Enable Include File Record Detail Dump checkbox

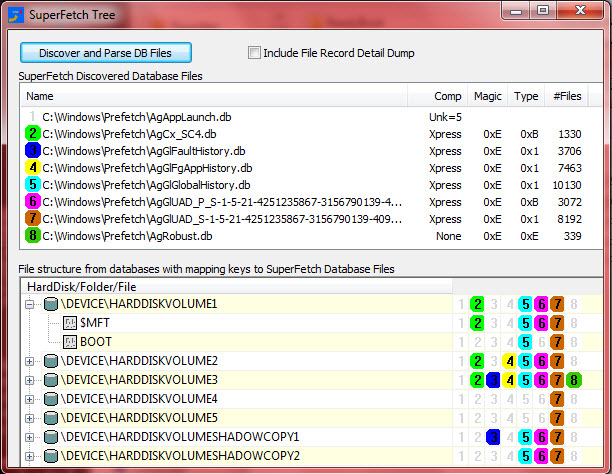(x=254, y=53)
